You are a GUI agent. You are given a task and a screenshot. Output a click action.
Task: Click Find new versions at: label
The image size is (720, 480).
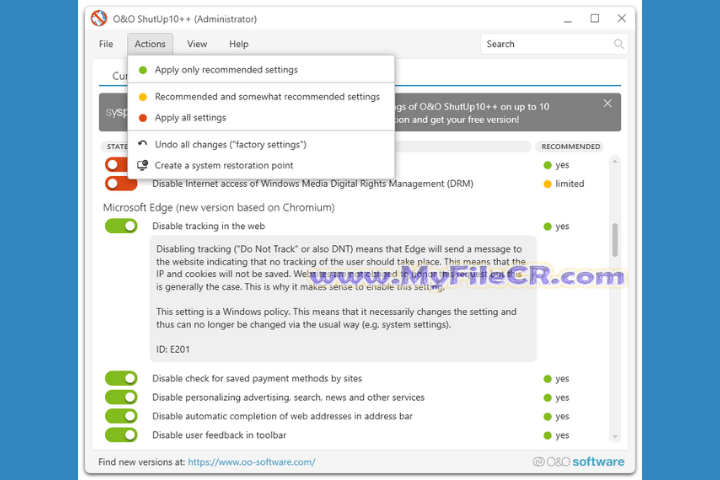[141, 462]
